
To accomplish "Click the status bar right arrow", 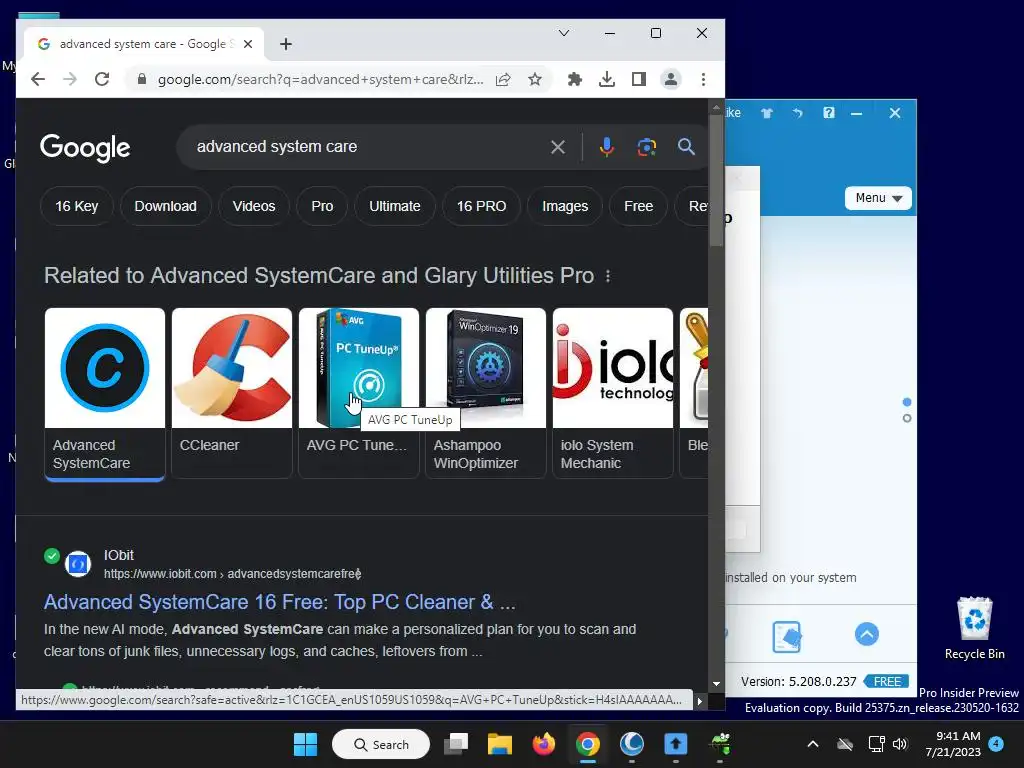I will [x=699, y=701].
